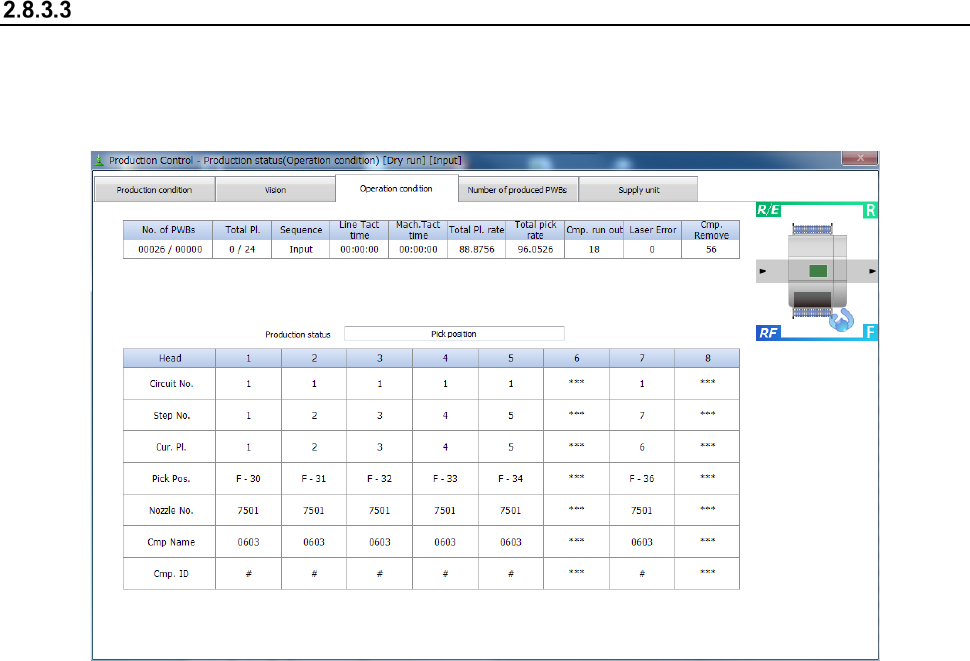Click the Cmp. run out value 18
The height and width of the screenshot is (661, 970).
pyautogui.click(x=594, y=249)
